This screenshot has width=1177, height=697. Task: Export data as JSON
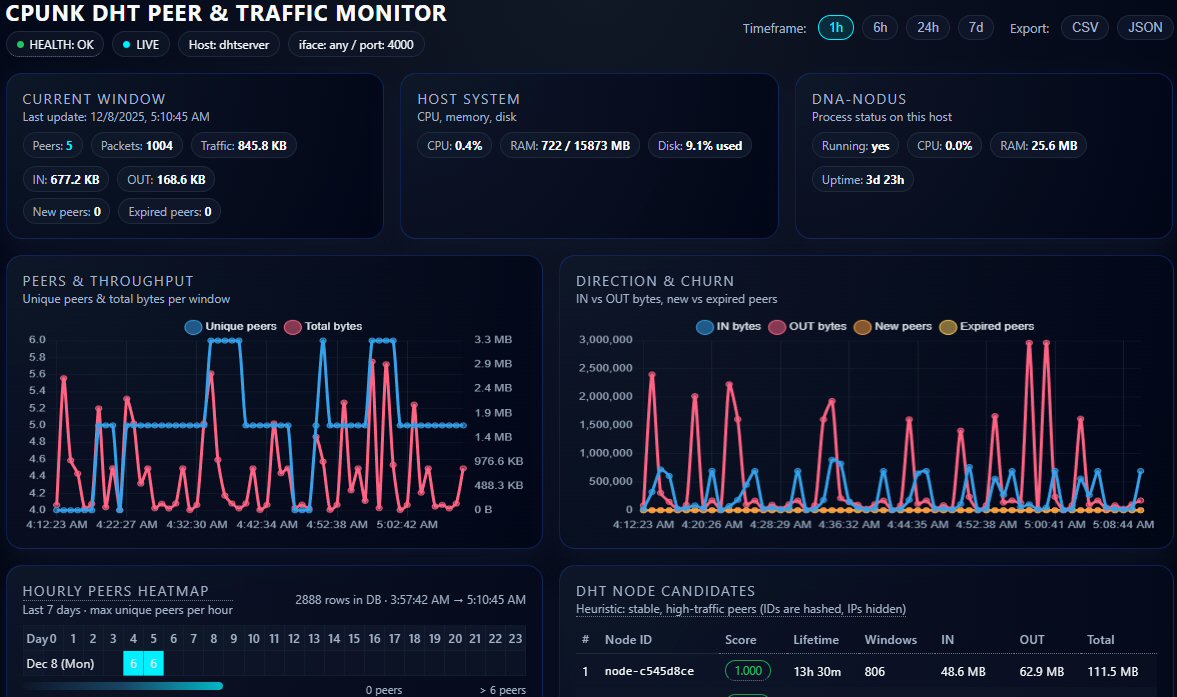pos(1145,28)
